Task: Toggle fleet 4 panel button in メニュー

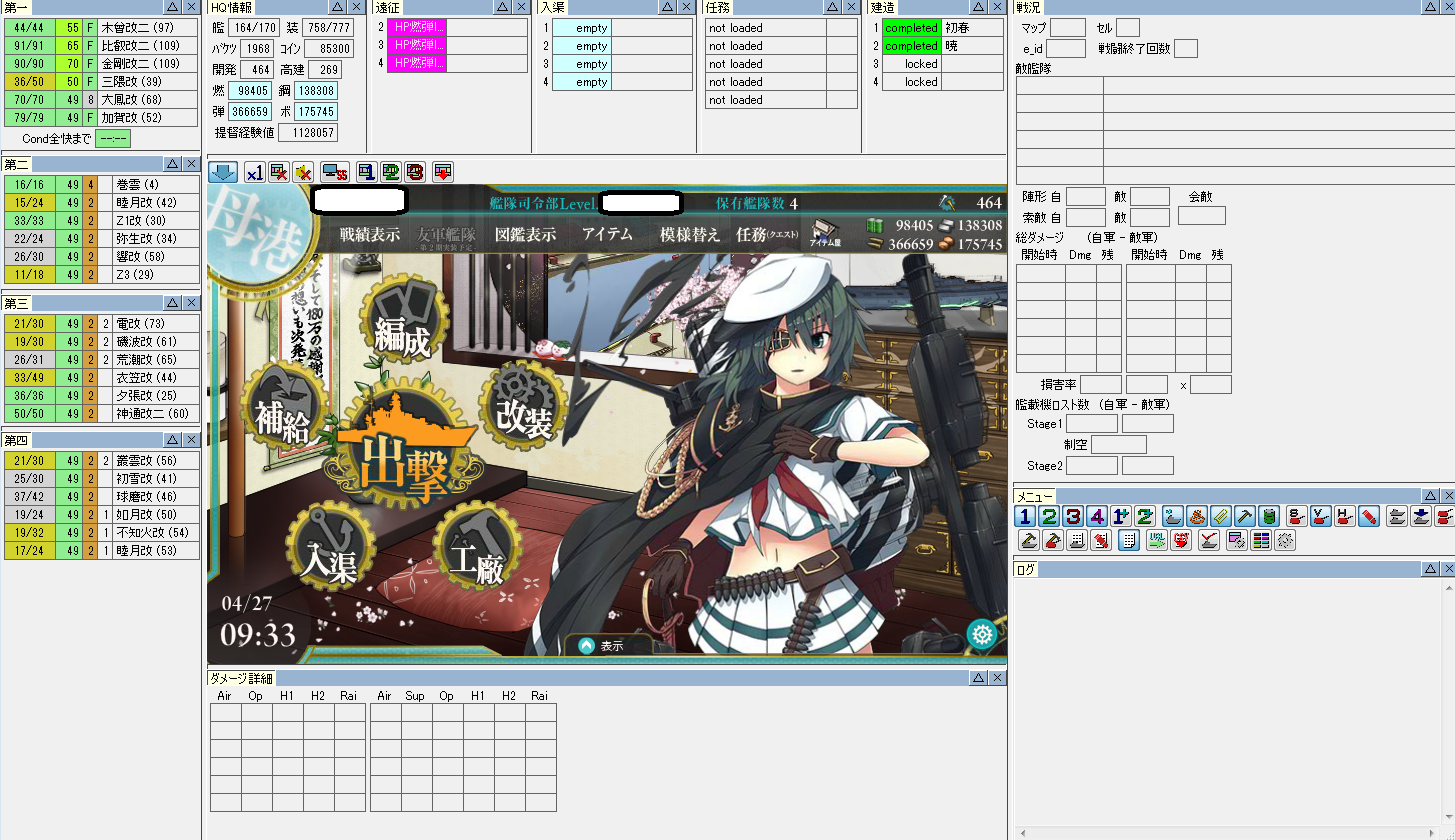Action: [1097, 516]
